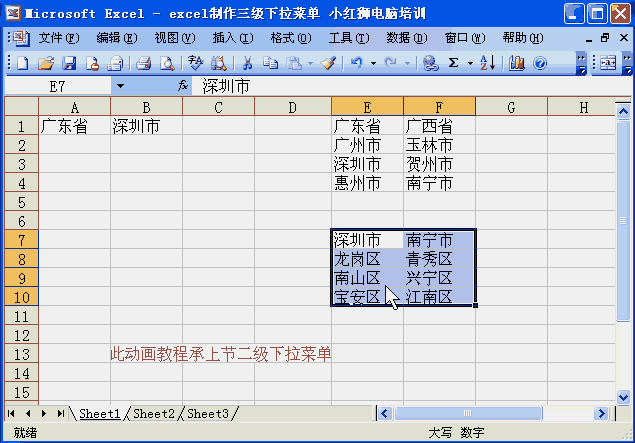
Task: Open the 视图(V) menu
Action: pyautogui.click(x=175, y=38)
